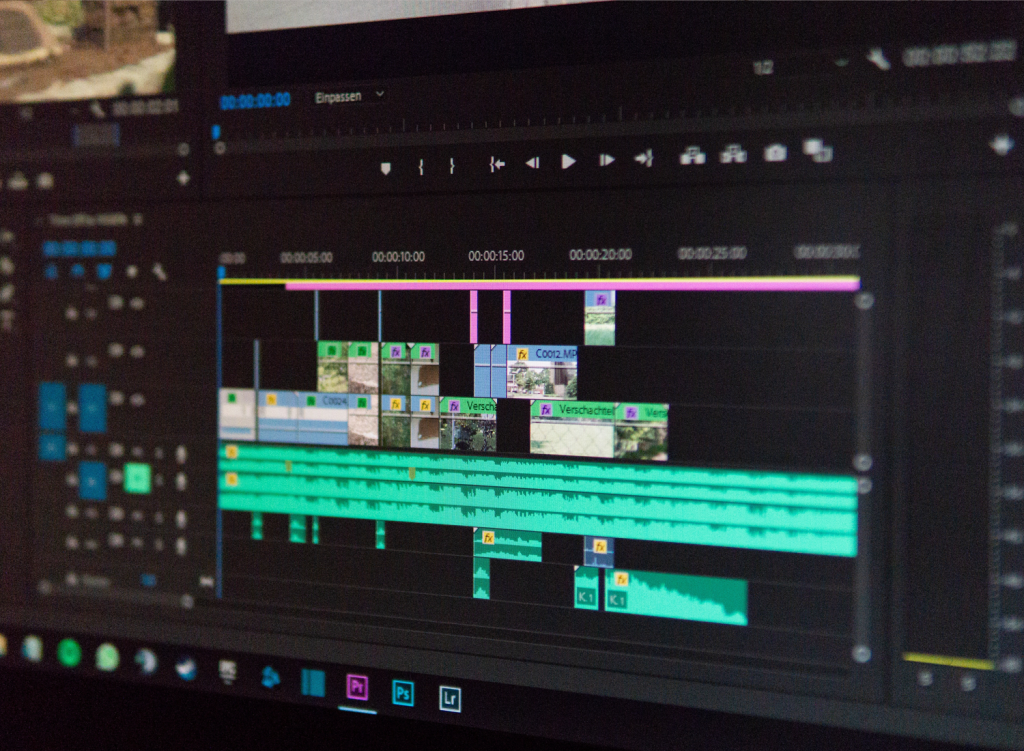Click the Mark In bracket icon
This screenshot has height=751, width=1024.
point(420,166)
